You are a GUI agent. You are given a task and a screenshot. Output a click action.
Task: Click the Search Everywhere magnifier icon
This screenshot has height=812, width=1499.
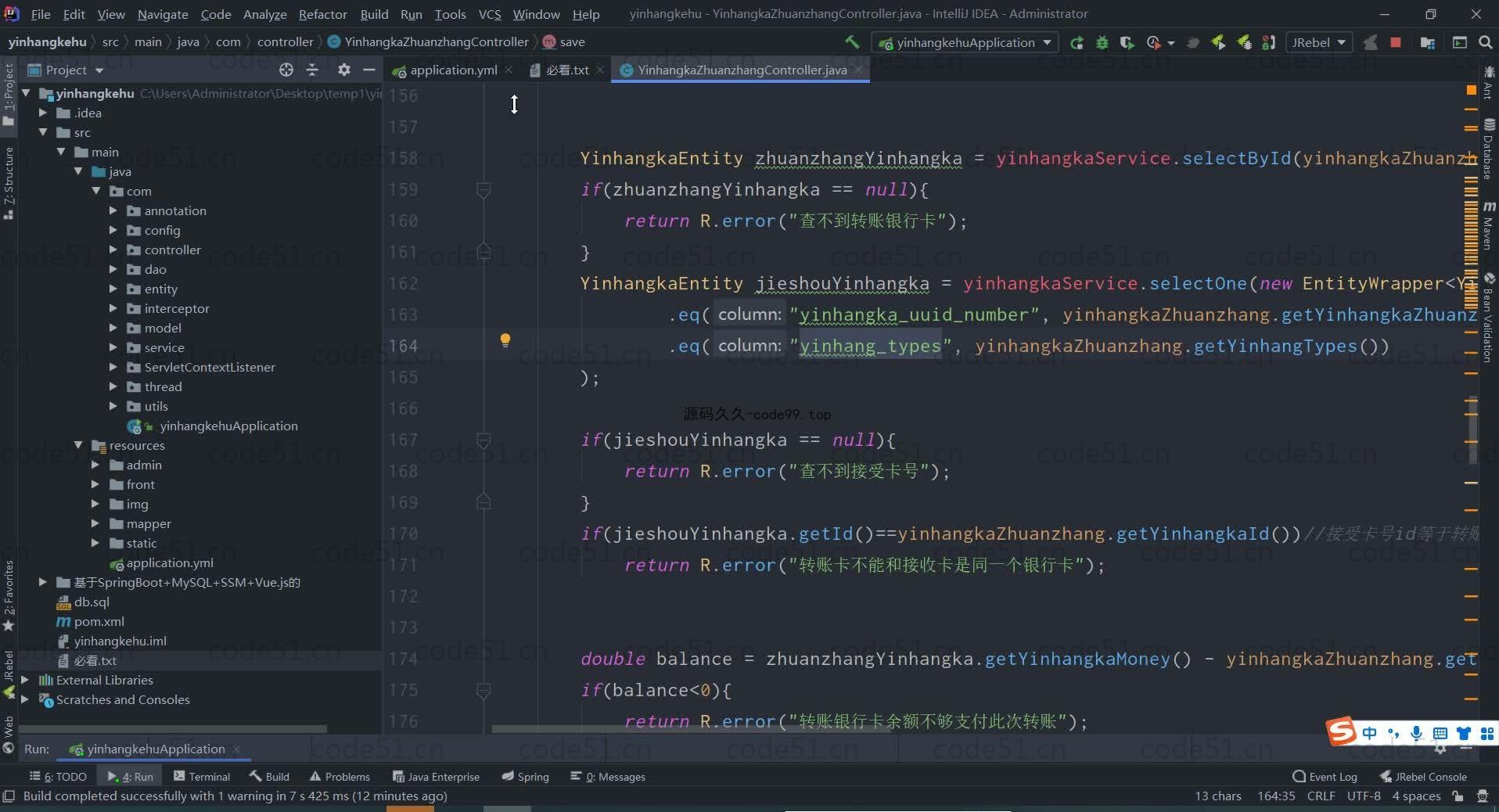1485,42
